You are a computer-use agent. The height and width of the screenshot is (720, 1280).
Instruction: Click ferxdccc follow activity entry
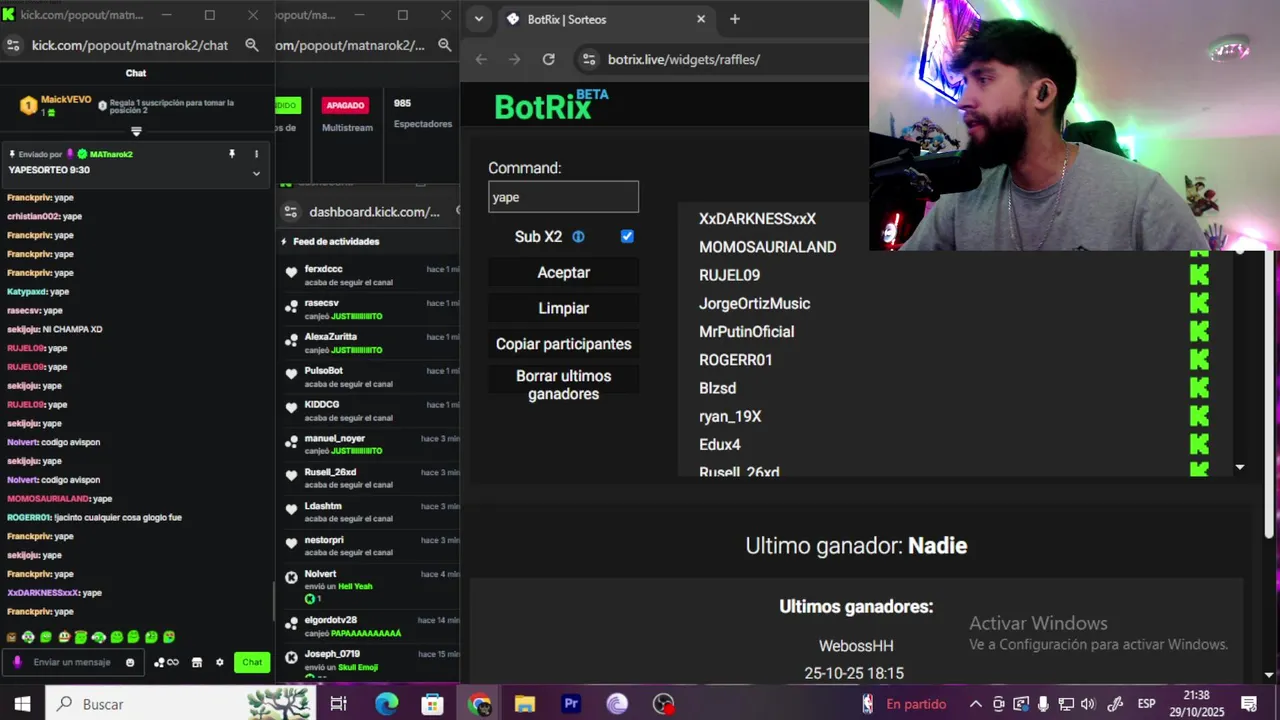point(370,275)
